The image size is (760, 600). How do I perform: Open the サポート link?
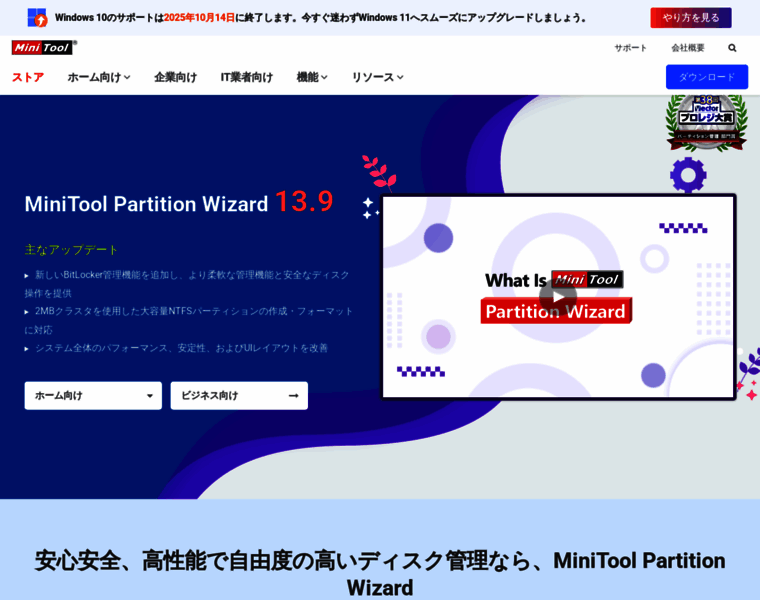[x=630, y=47]
